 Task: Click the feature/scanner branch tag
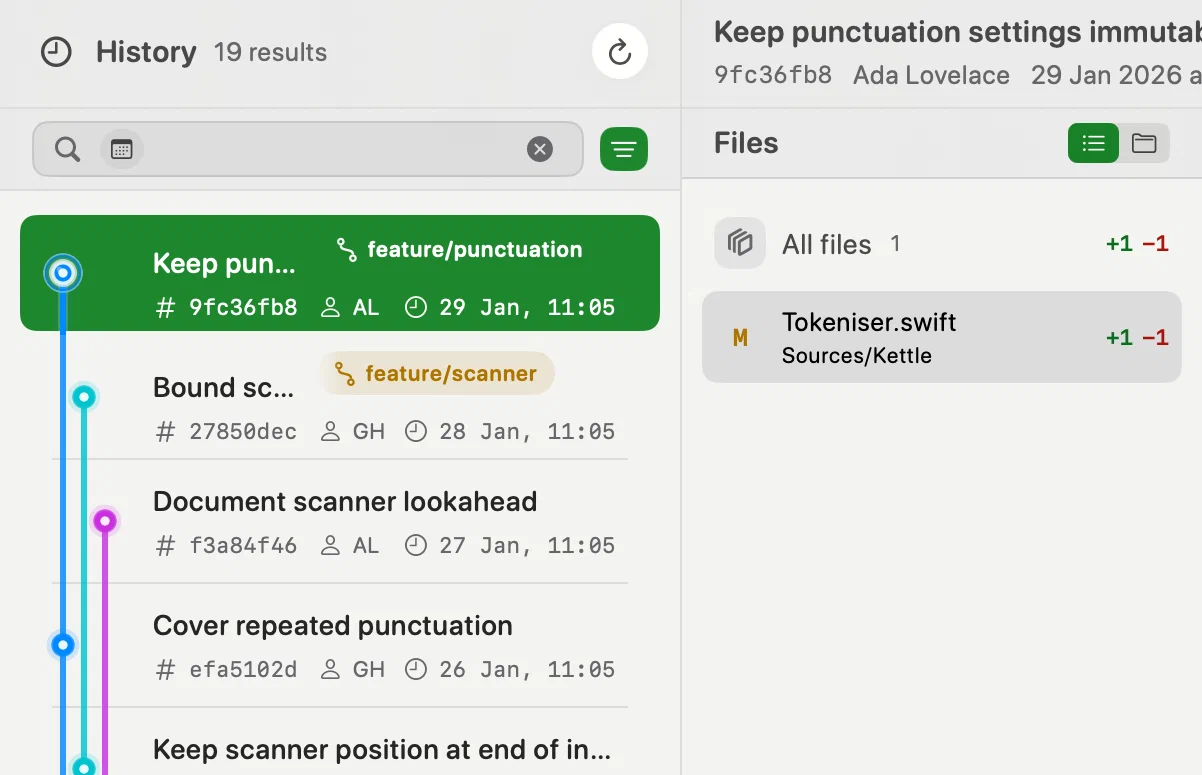point(437,374)
